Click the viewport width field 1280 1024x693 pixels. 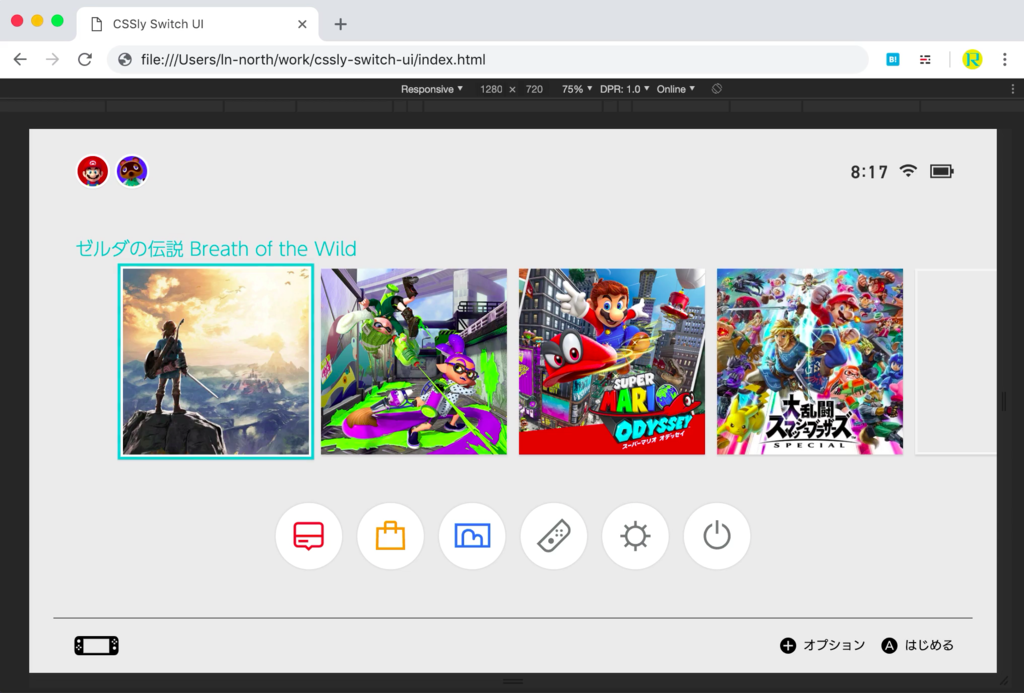point(491,89)
